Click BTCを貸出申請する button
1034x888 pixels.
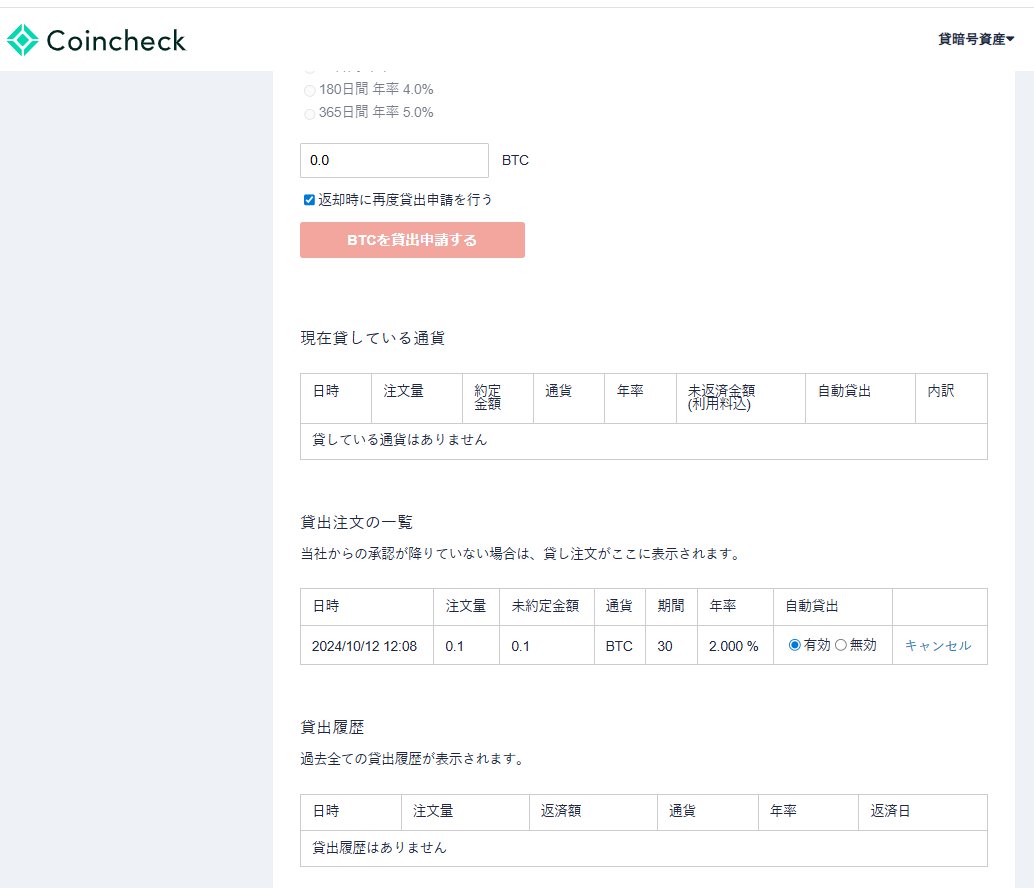[412, 240]
